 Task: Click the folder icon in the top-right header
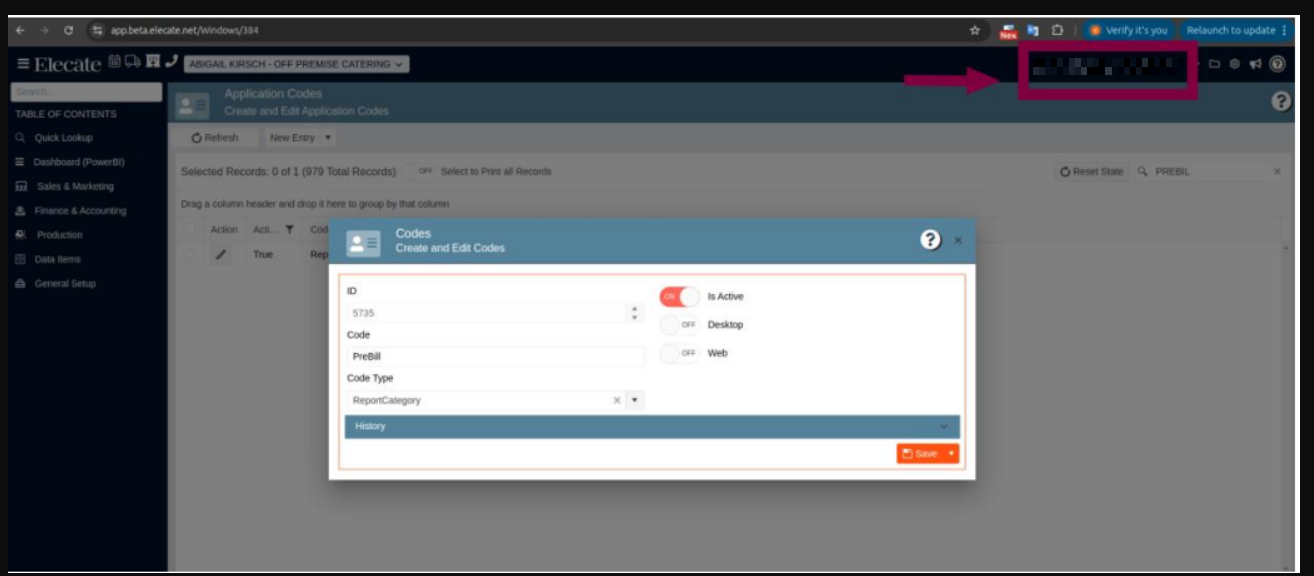coord(1215,64)
